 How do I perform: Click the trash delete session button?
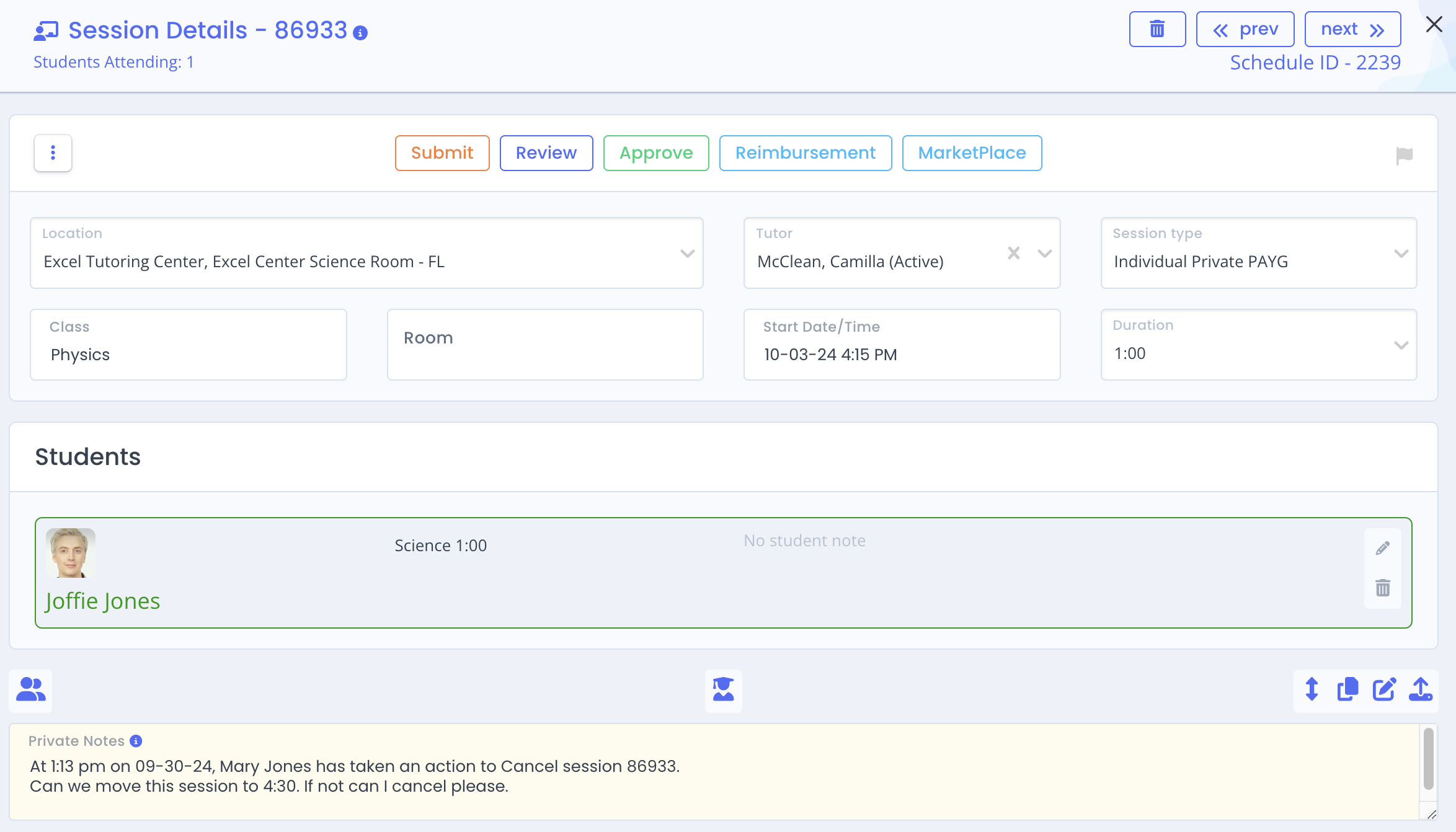[1157, 29]
